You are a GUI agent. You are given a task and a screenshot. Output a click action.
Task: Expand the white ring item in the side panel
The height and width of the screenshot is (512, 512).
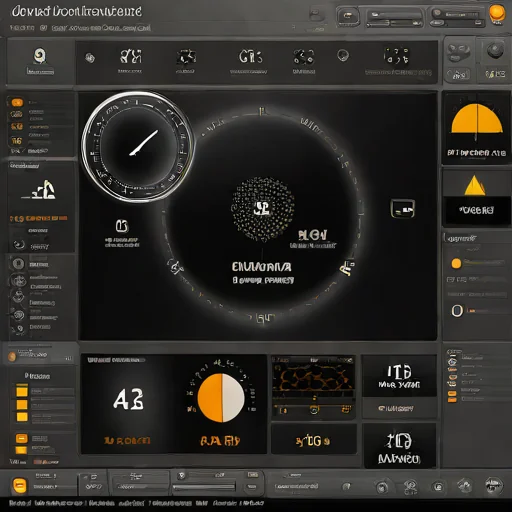tap(457, 311)
